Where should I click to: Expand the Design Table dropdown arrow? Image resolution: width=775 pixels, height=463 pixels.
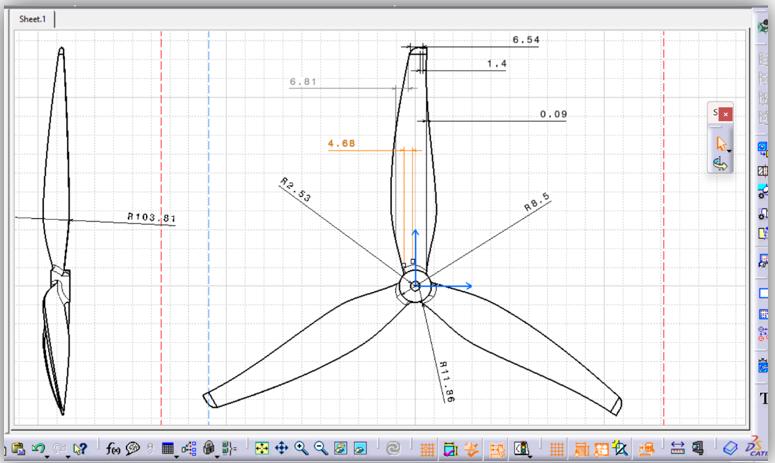pos(176,457)
